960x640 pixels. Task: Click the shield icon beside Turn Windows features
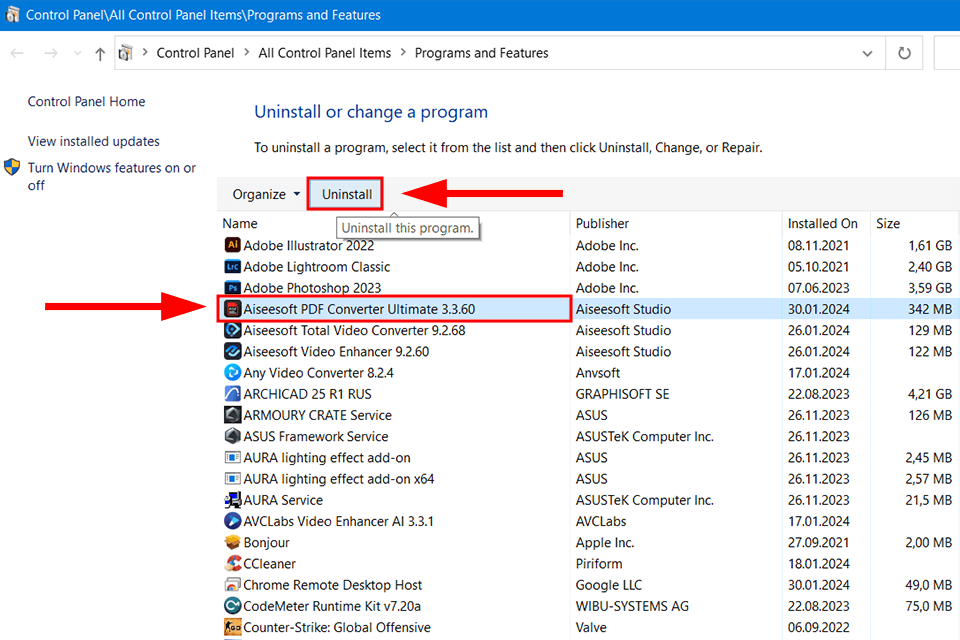[12, 167]
